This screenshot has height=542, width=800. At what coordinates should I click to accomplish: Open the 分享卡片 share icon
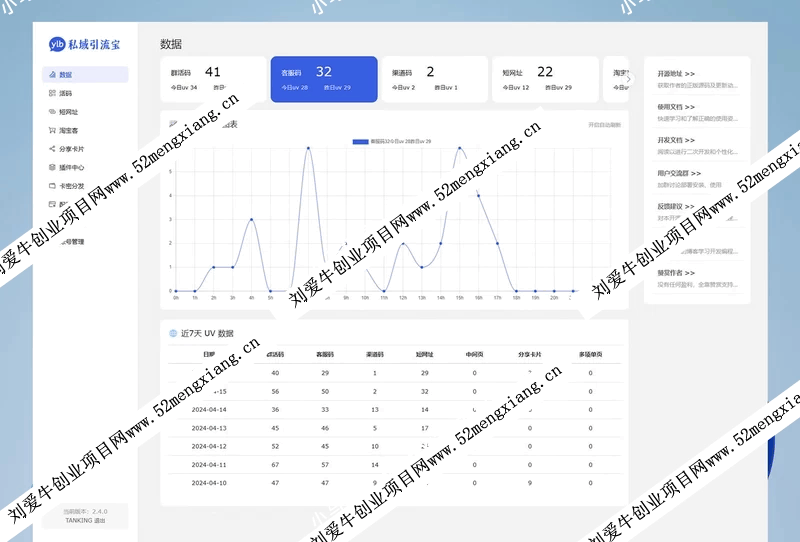coord(52,149)
